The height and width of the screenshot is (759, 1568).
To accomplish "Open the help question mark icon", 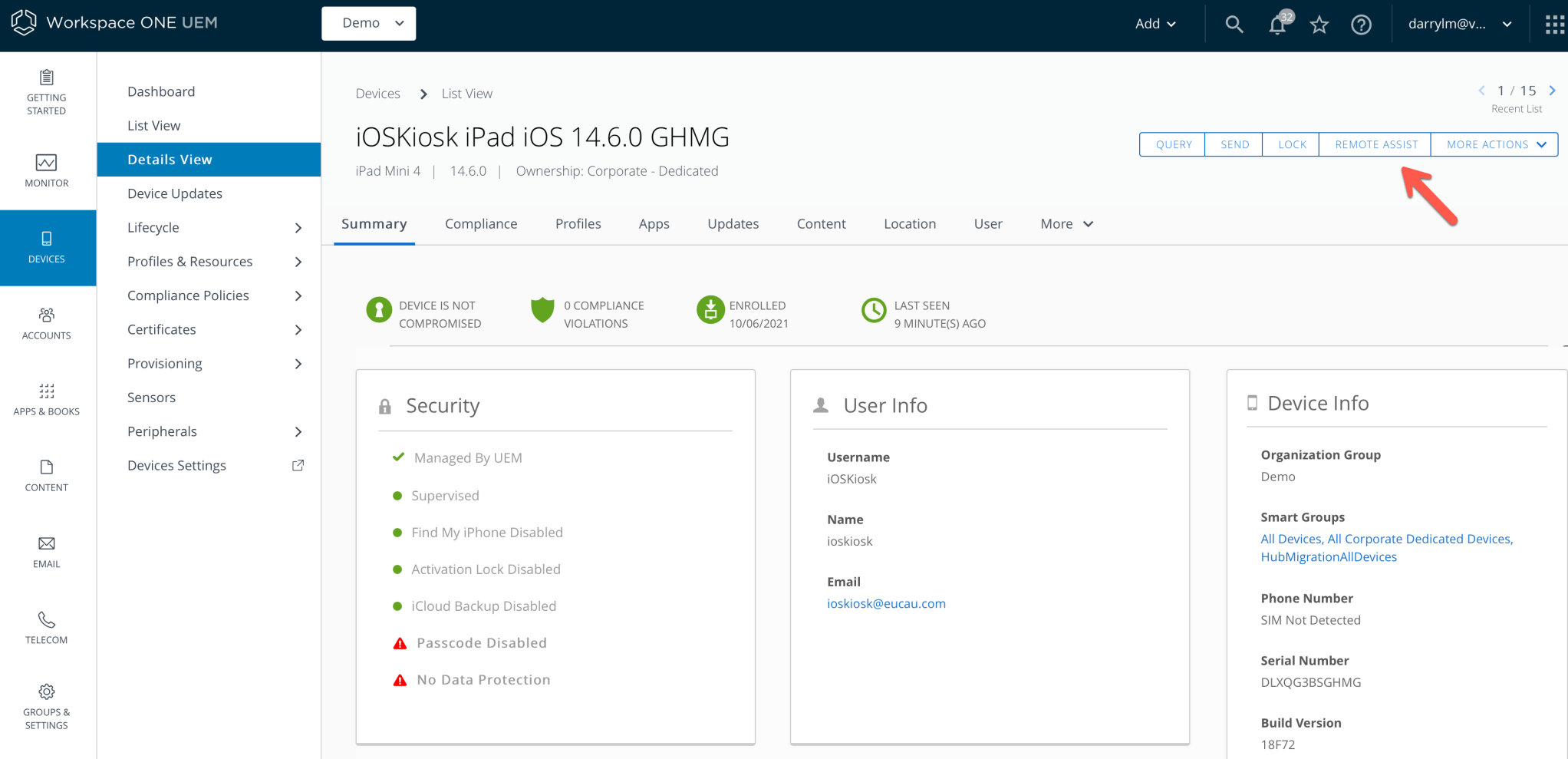I will click(1362, 24).
